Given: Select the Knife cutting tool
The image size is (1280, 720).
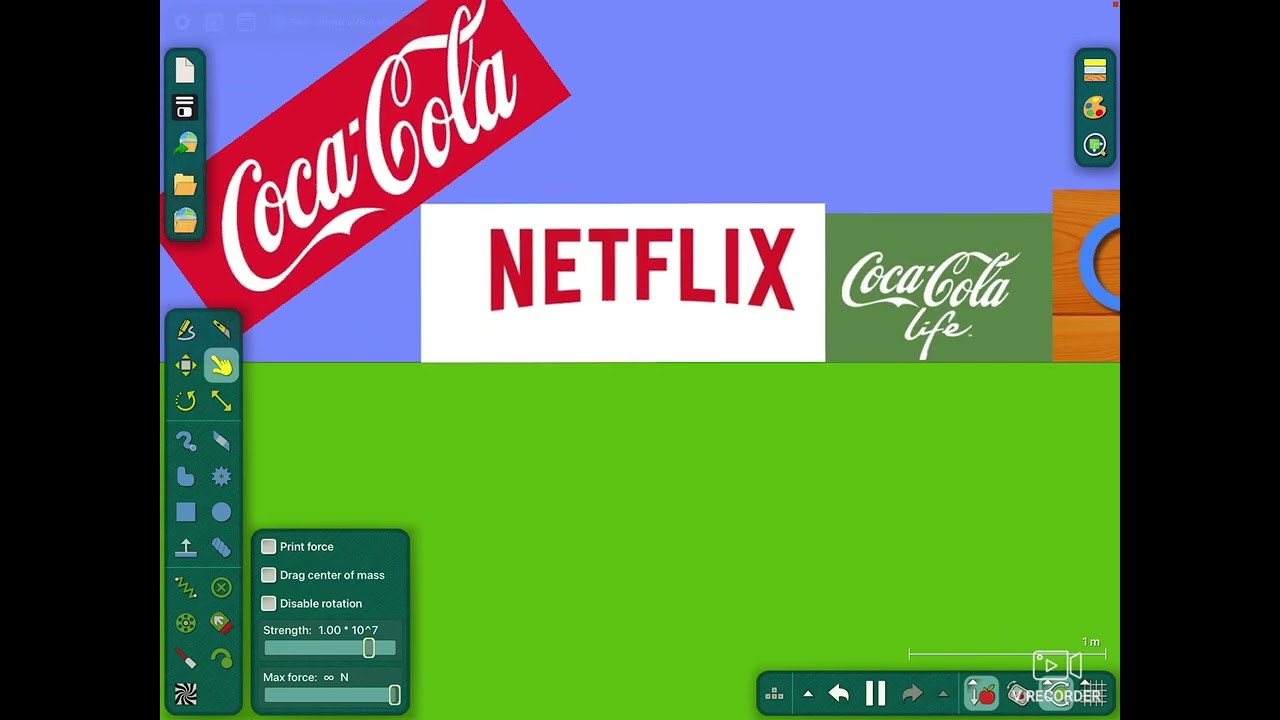Looking at the screenshot, I should pyautogui.click(x=221, y=329).
